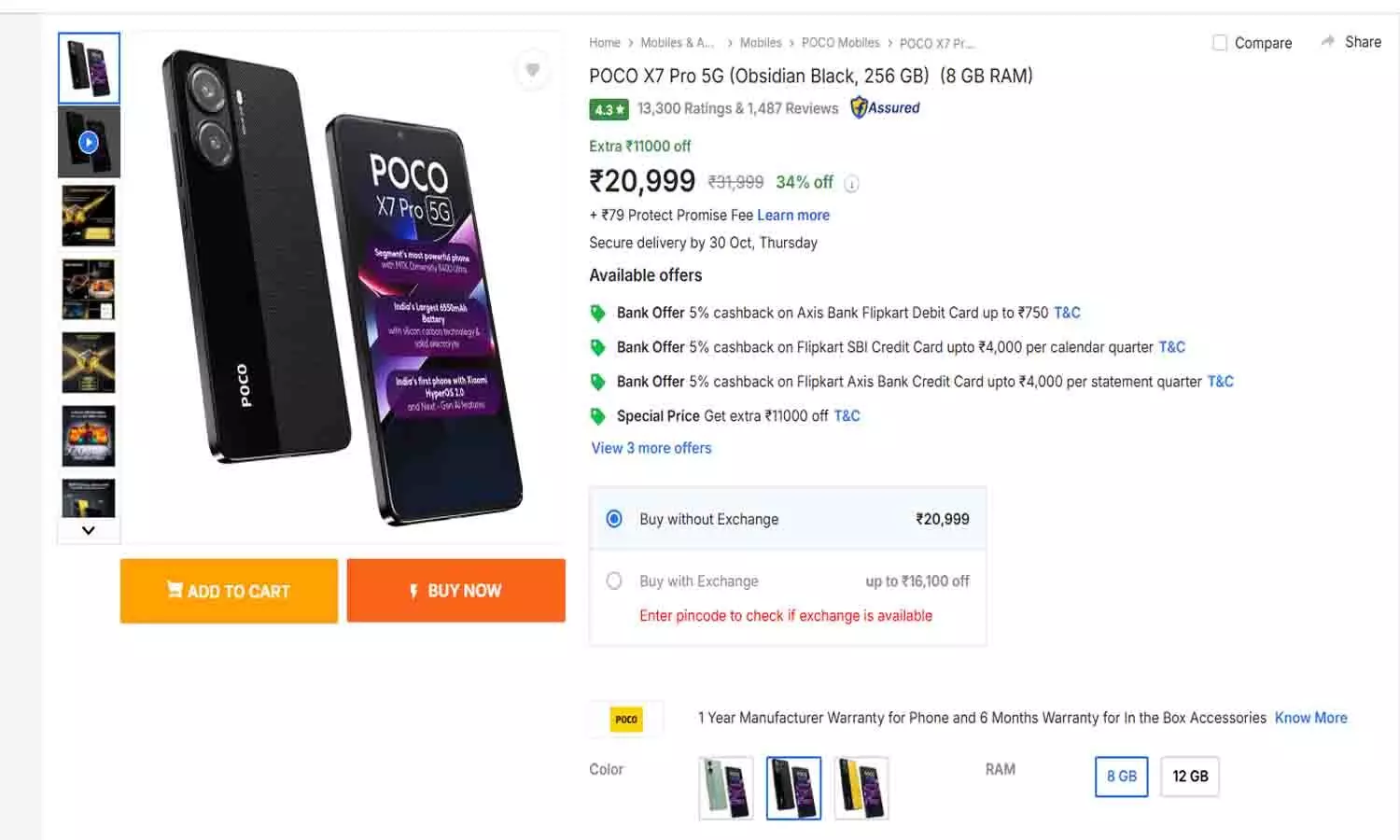Go to Home via the breadcrumb
Viewport: 1400px width, 840px height.
pyautogui.click(x=604, y=42)
